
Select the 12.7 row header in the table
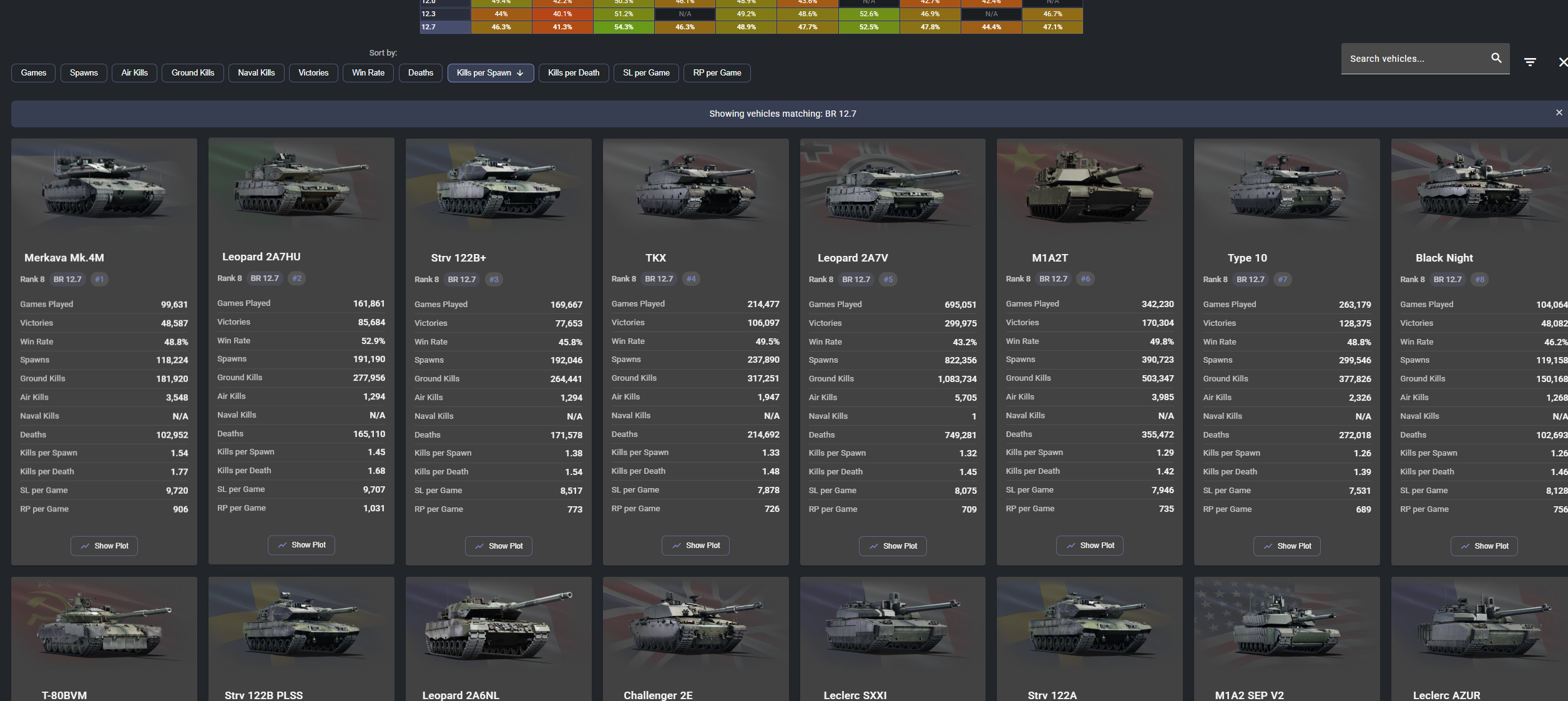pos(445,27)
